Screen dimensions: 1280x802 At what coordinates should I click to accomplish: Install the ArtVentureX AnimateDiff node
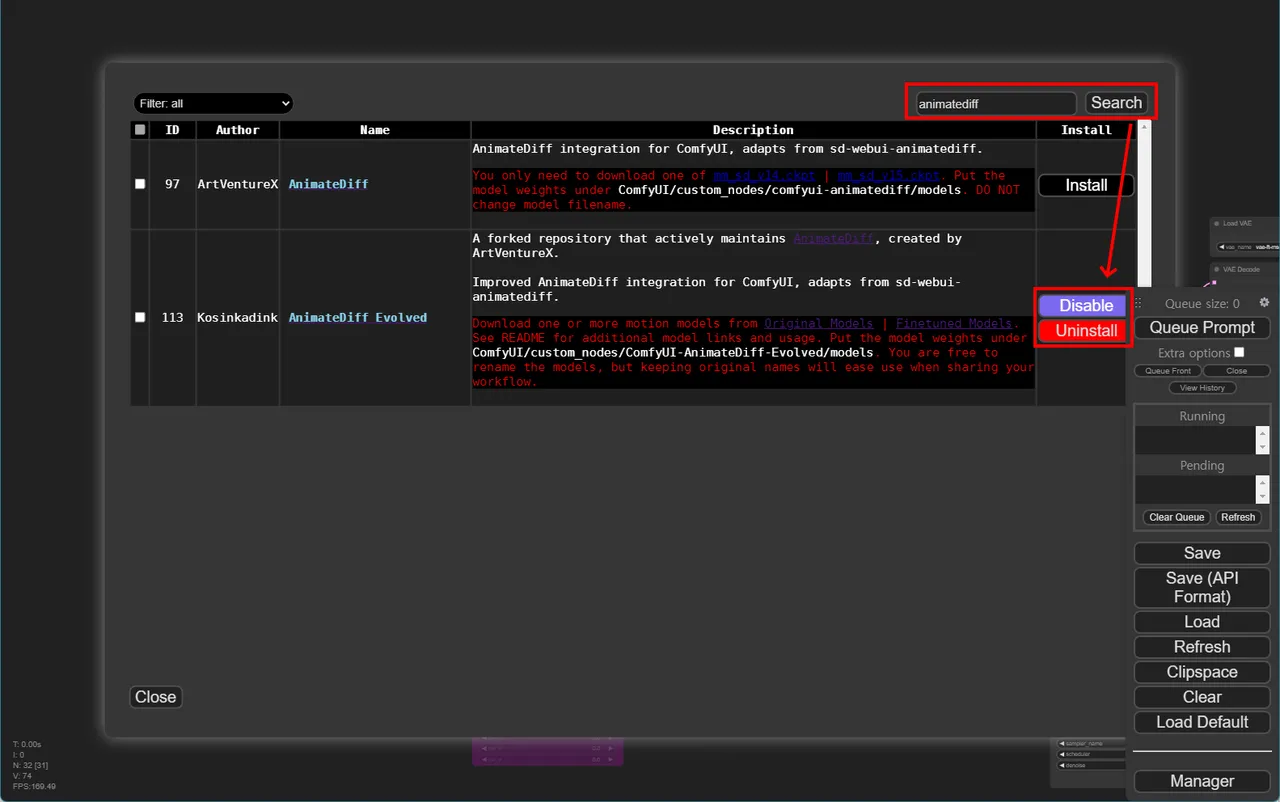click(1086, 185)
